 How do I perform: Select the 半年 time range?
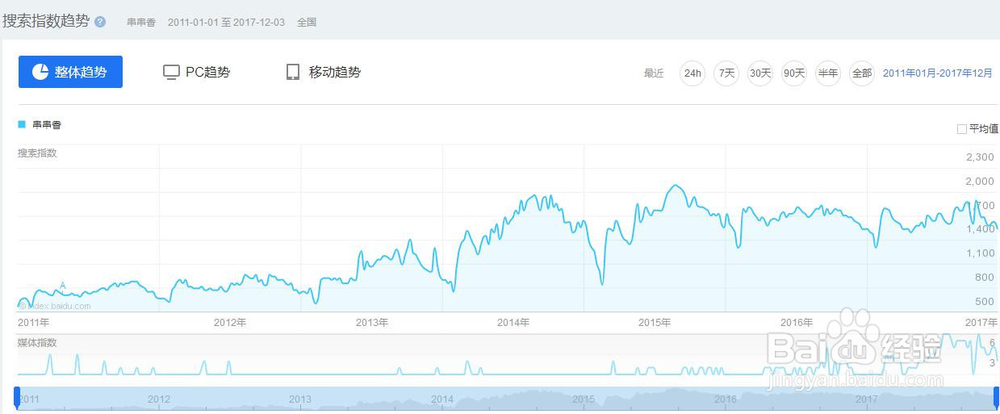tap(828, 73)
